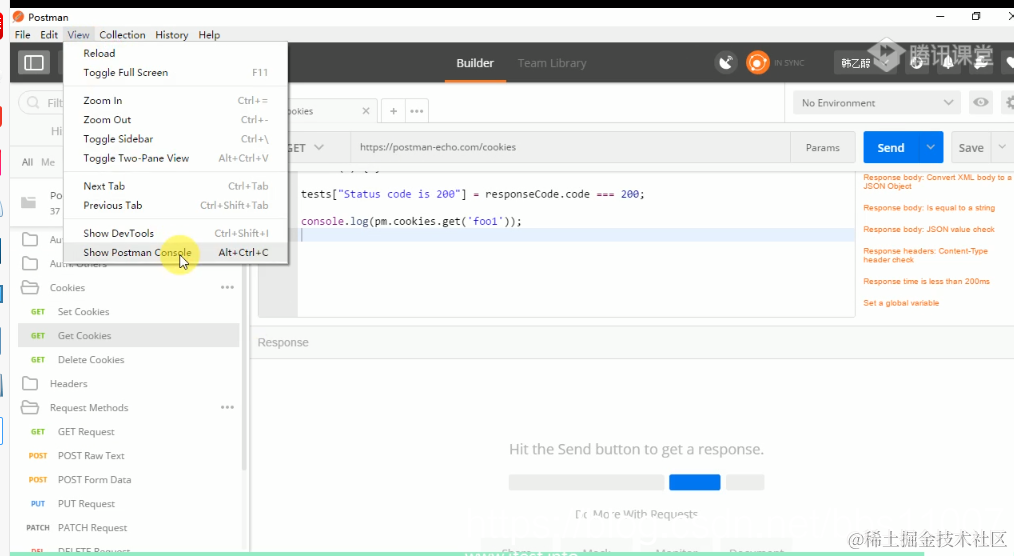Choose Reload from View menu
Viewport: 1014px width, 556px height.
tap(176, 53)
